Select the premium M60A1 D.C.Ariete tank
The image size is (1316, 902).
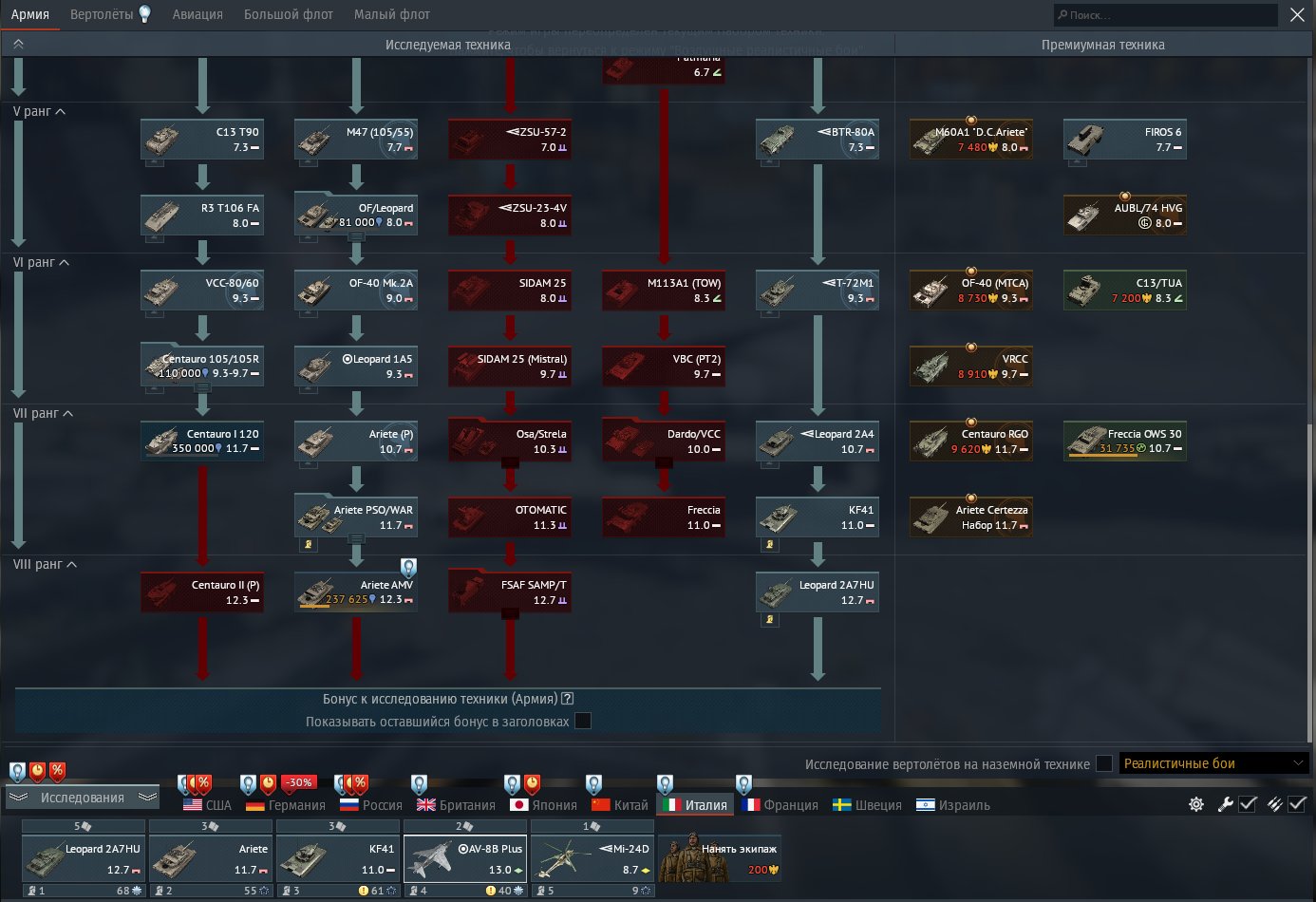(x=971, y=139)
